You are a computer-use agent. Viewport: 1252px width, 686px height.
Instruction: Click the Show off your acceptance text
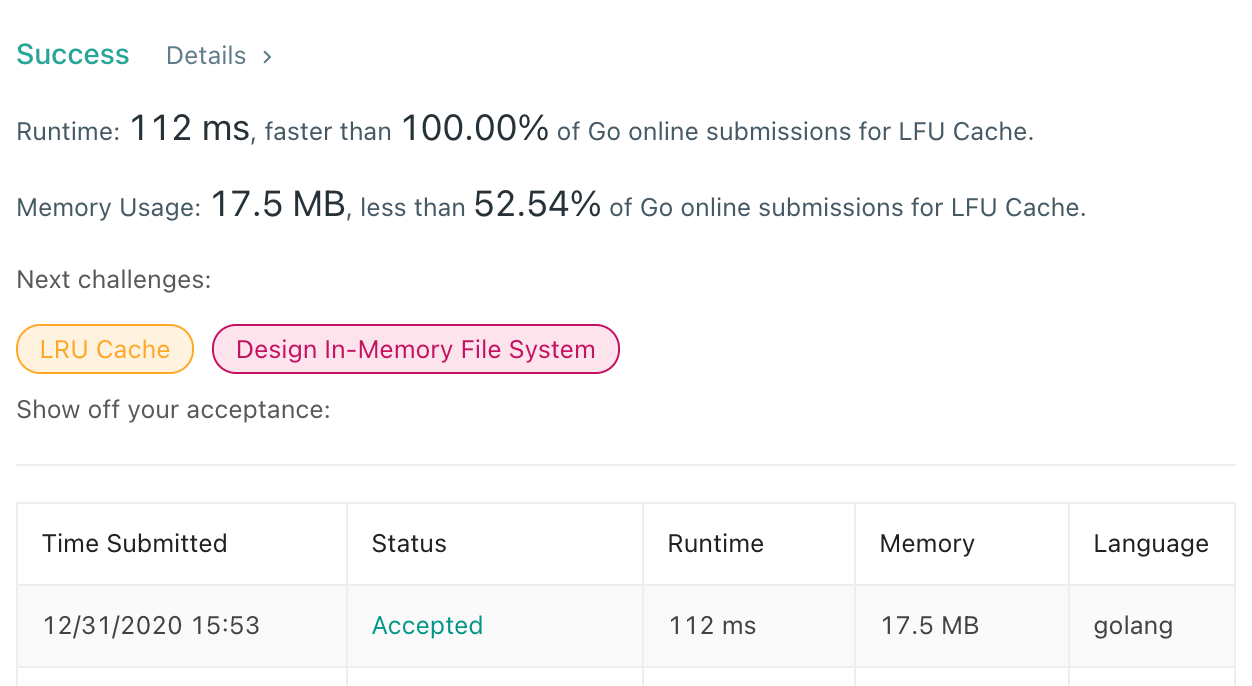coord(173,409)
